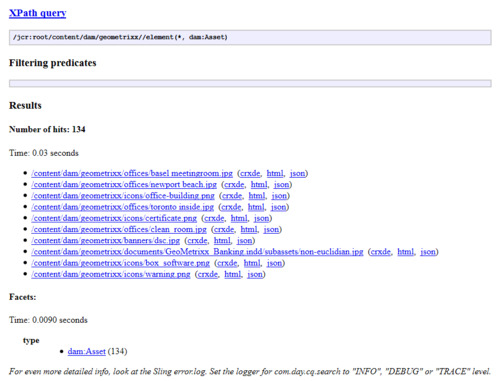Image resolution: width=500 pixels, height=381 pixels.
Task: Open html link for dsc.jpg
Action: click(x=222, y=241)
